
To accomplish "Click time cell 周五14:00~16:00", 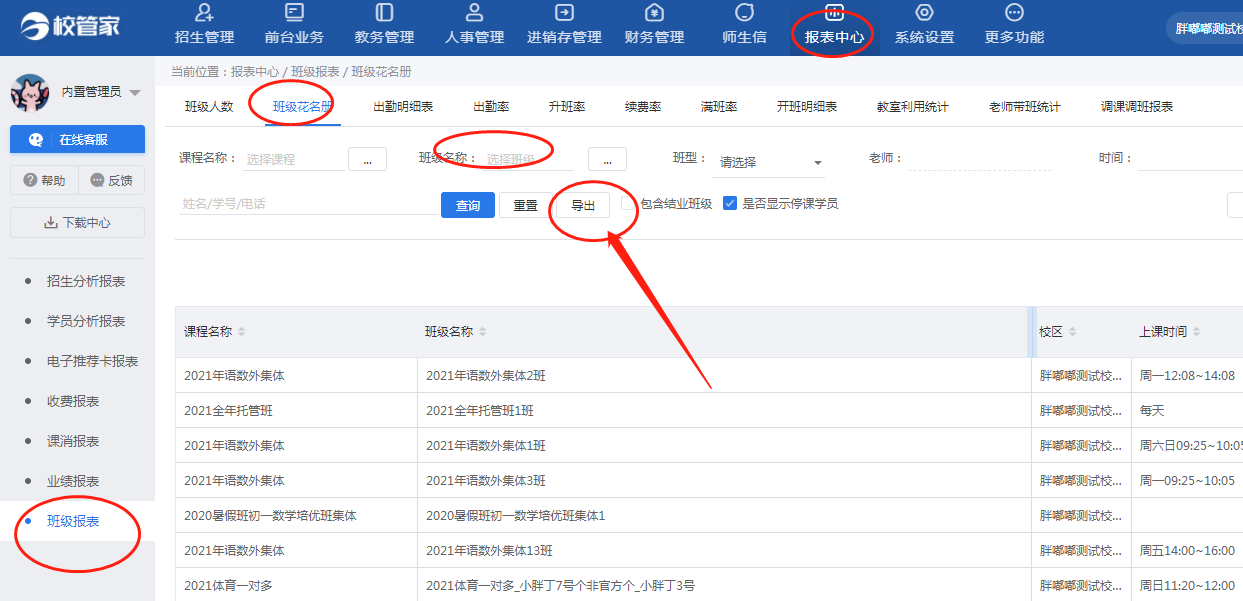I will point(1188,551).
